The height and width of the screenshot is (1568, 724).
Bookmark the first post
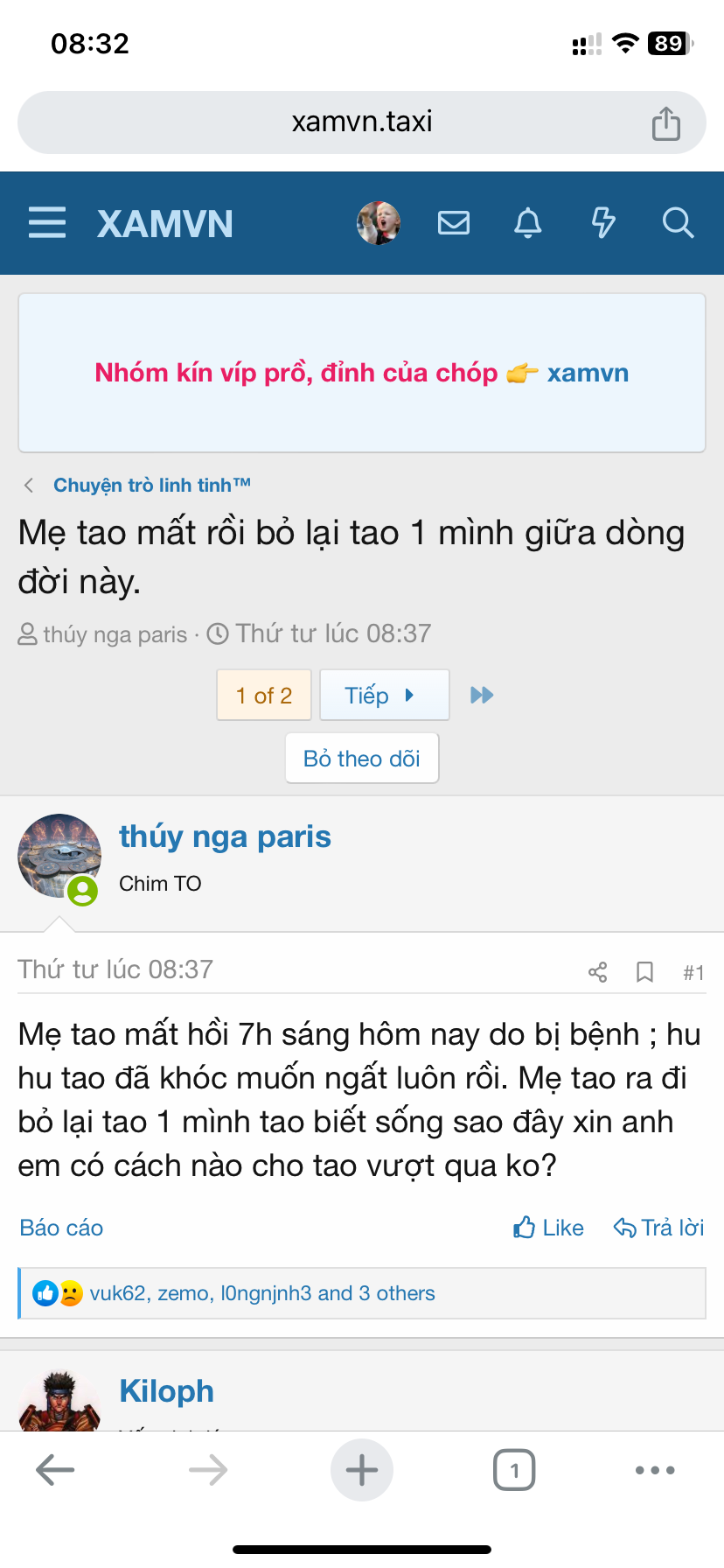tap(644, 972)
